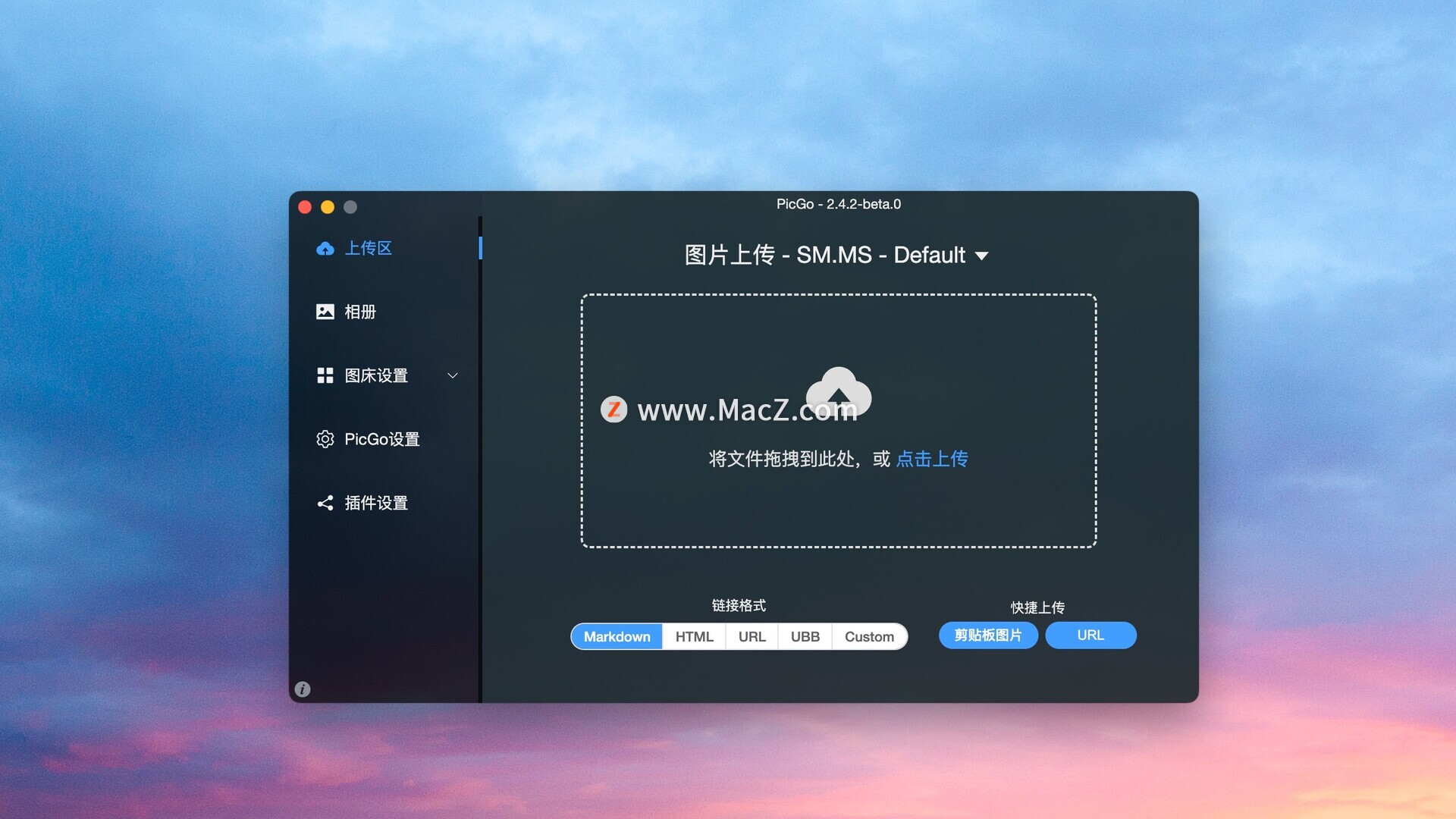Click the image-host settings grid icon
The height and width of the screenshot is (819, 1456).
[x=325, y=375]
